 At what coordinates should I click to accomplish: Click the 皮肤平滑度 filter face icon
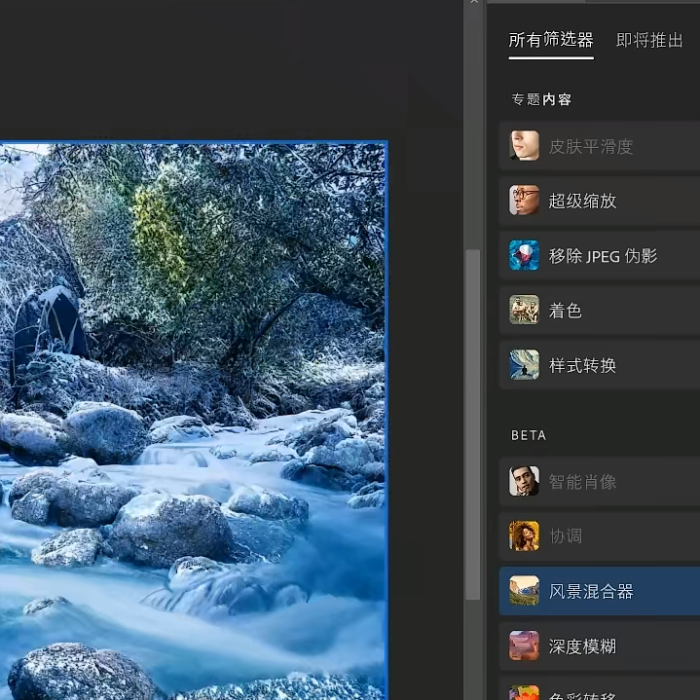pos(524,145)
